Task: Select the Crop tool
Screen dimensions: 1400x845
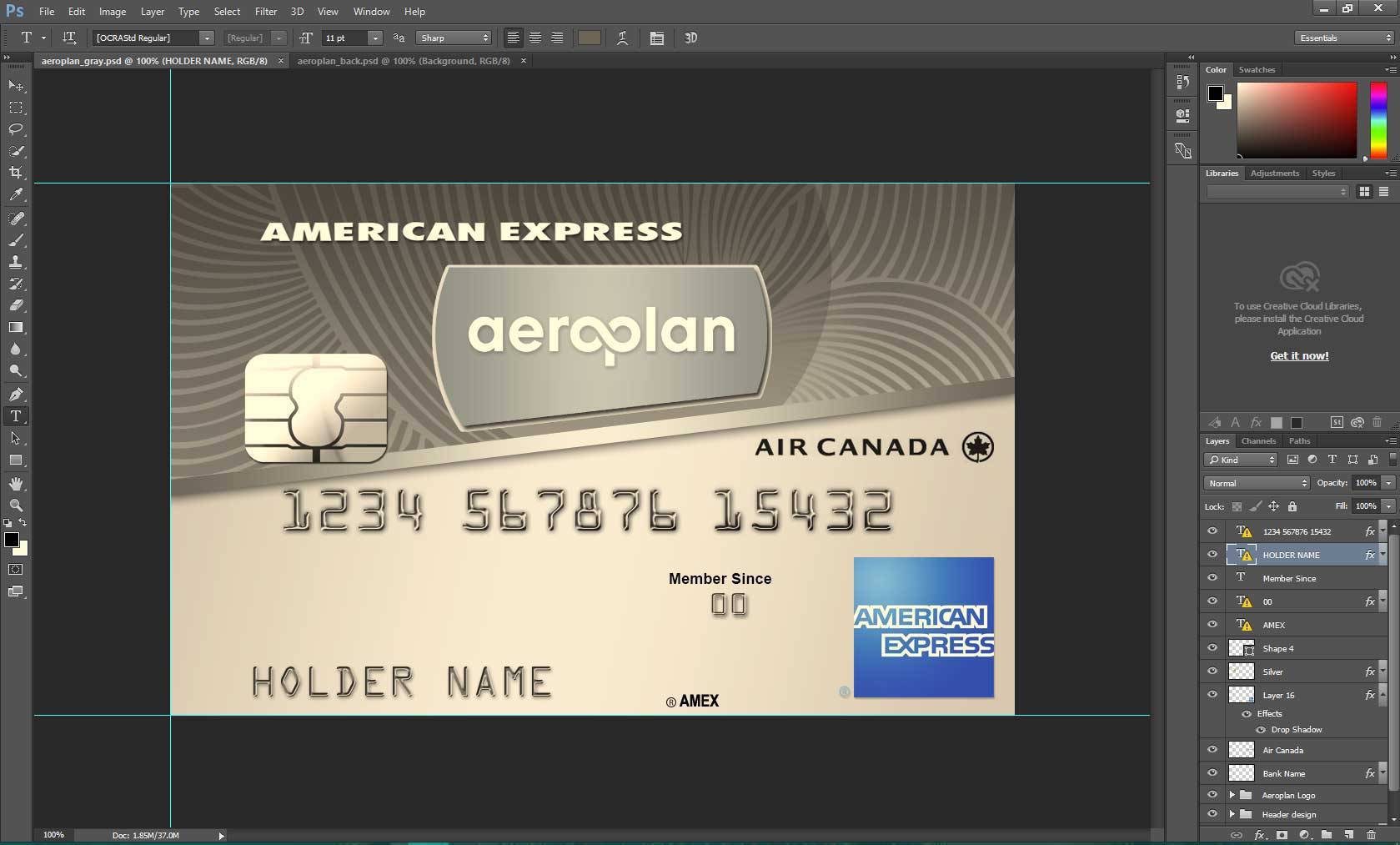Action: (16, 173)
